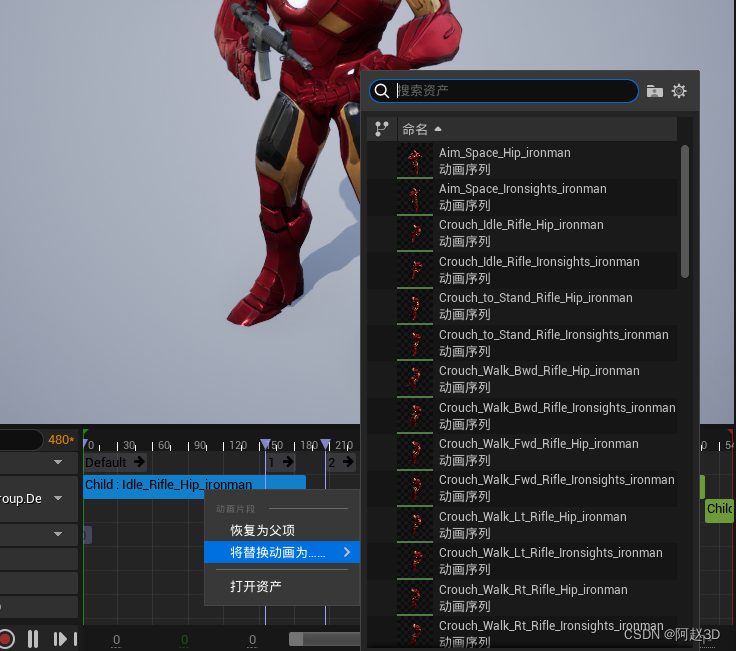
Task: Select Crouch_Walk_Rt_Rifle_Ironsights_ironman
Action: [x=522, y=634]
